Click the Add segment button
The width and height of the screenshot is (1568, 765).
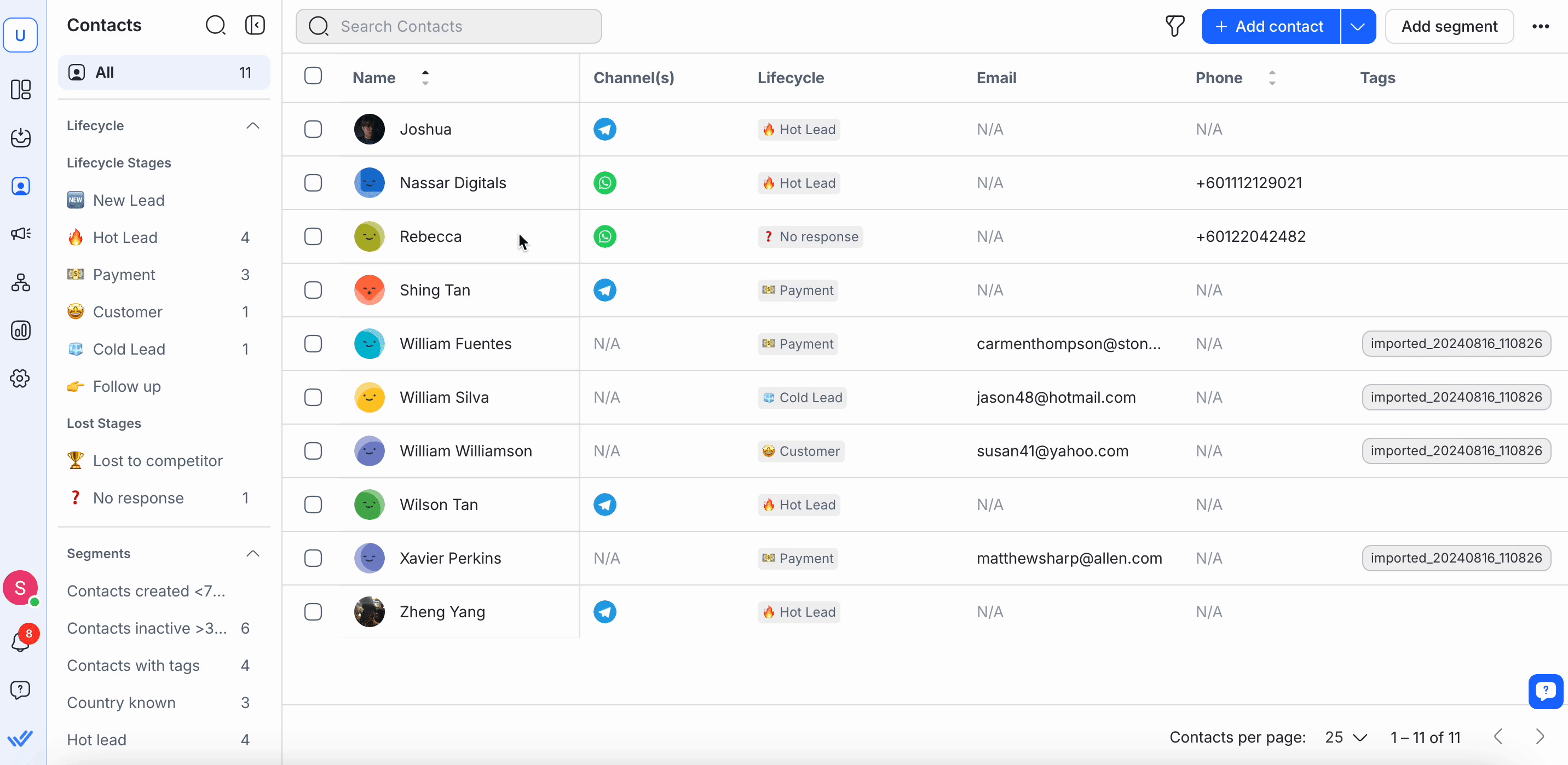[x=1449, y=26]
